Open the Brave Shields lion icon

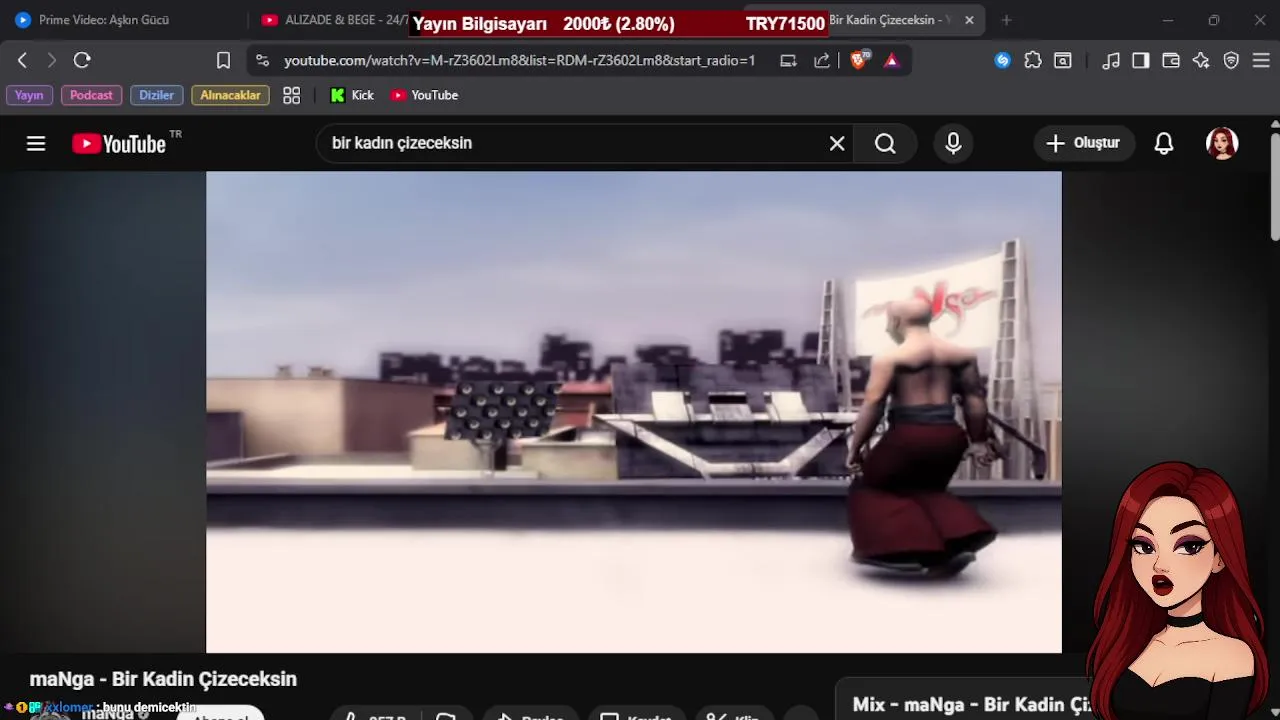pos(859,61)
